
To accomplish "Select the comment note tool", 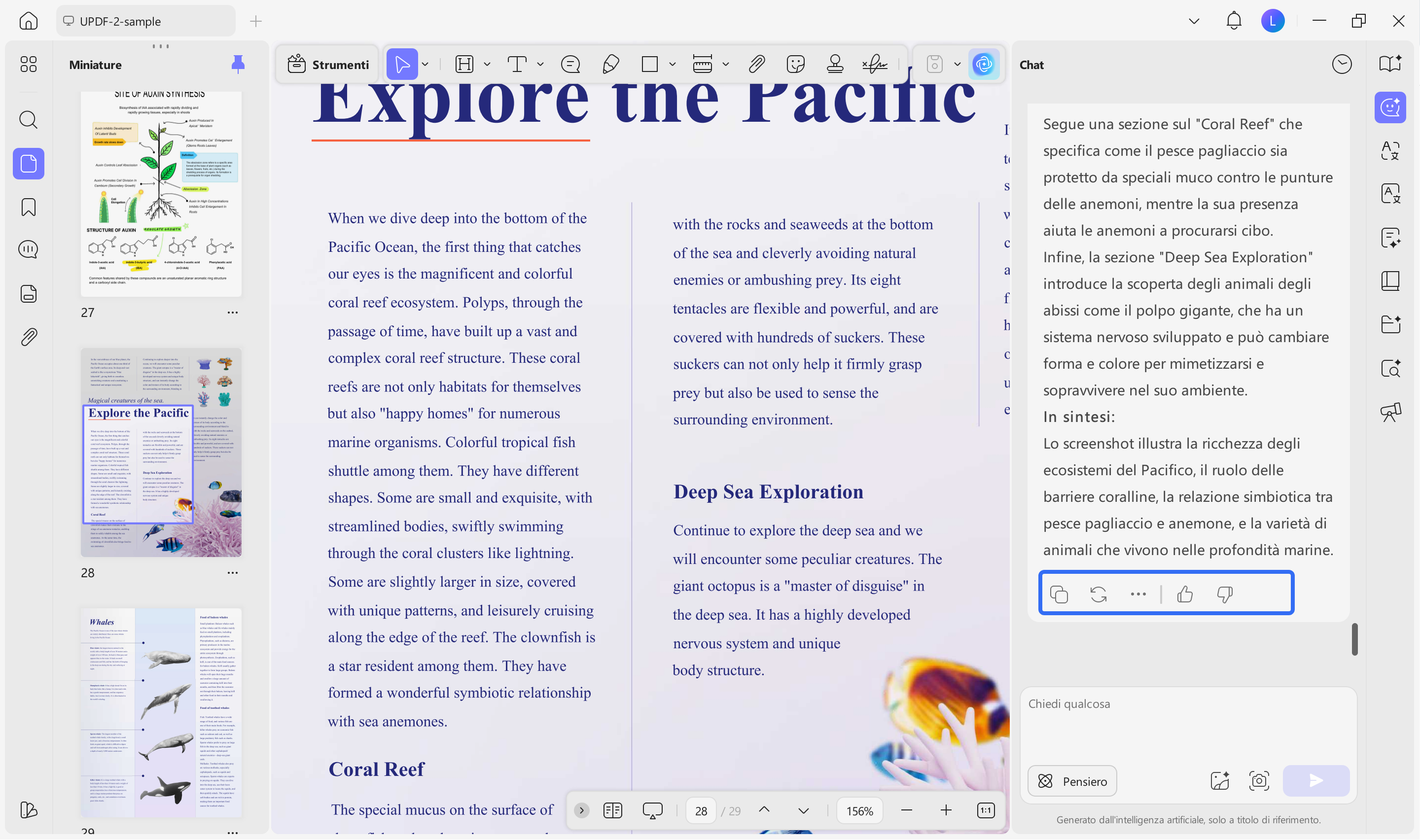I will tap(570, 64).
